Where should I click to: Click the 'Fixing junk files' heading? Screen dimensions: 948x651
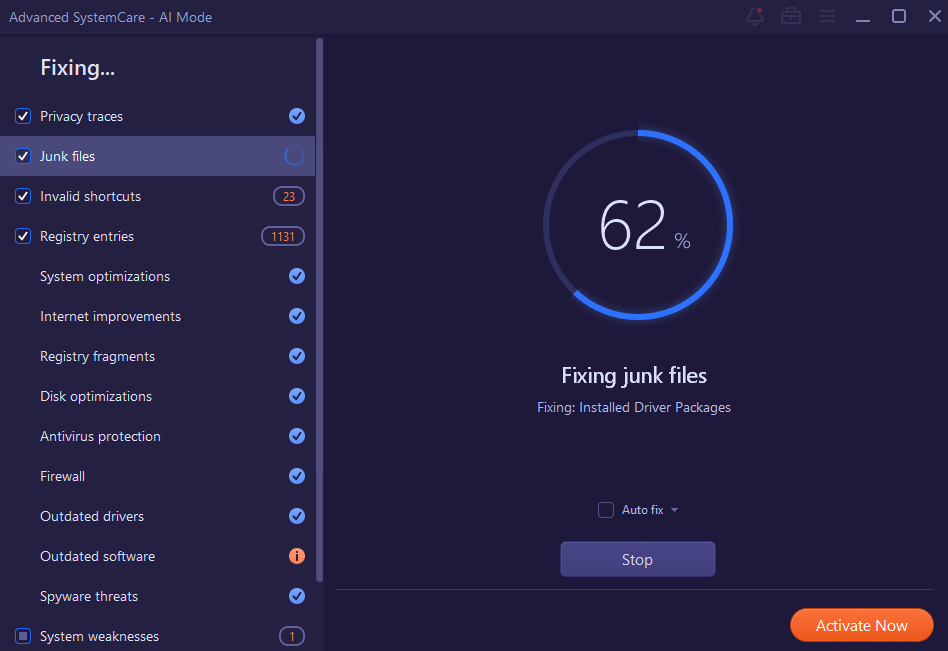[634, 375]
